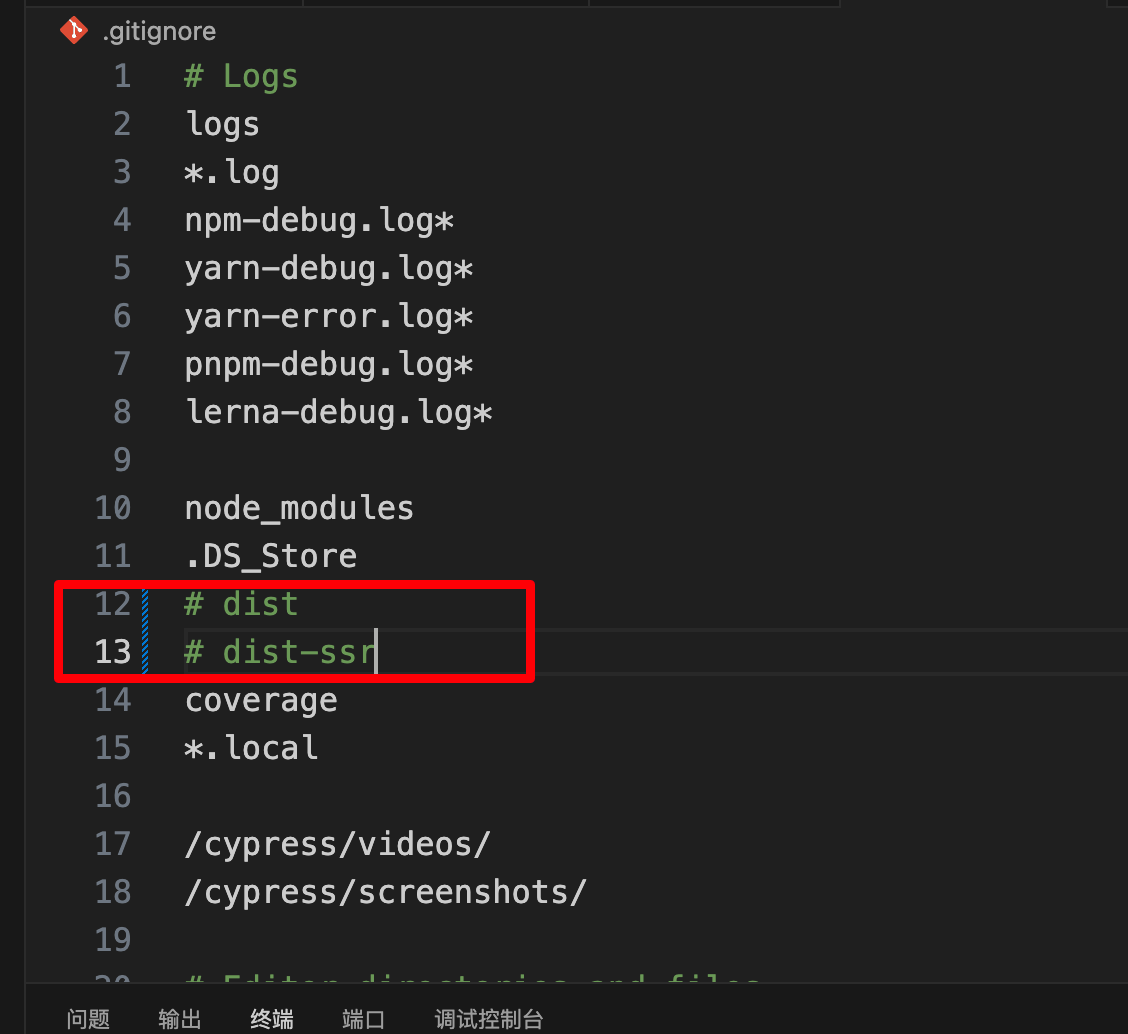The width and height of the screenshot is (1128, 1034).
Task: Place cursor on the "# Logs" comment
Action: [241, 76]
